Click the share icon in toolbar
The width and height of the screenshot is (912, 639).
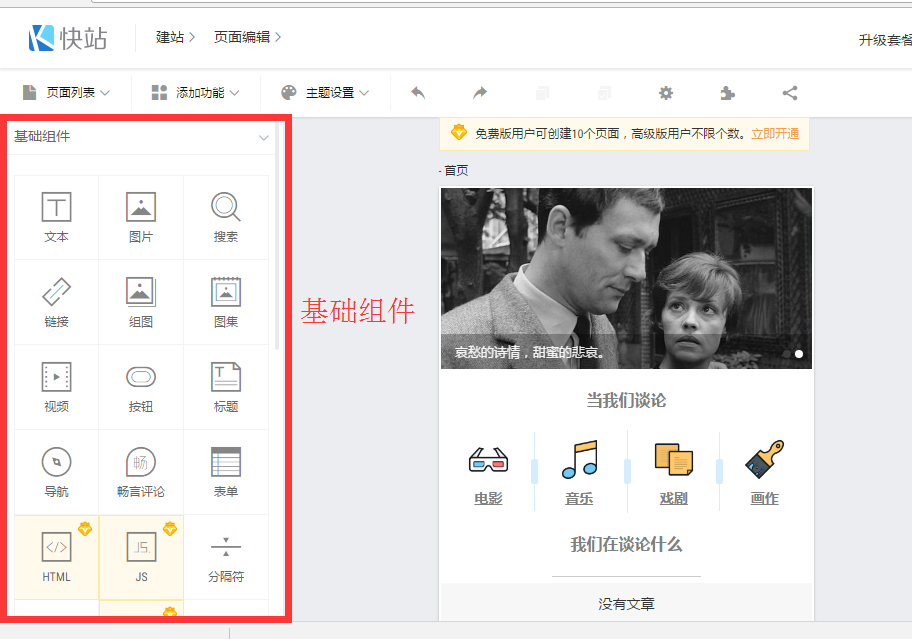tap(790, 93)
